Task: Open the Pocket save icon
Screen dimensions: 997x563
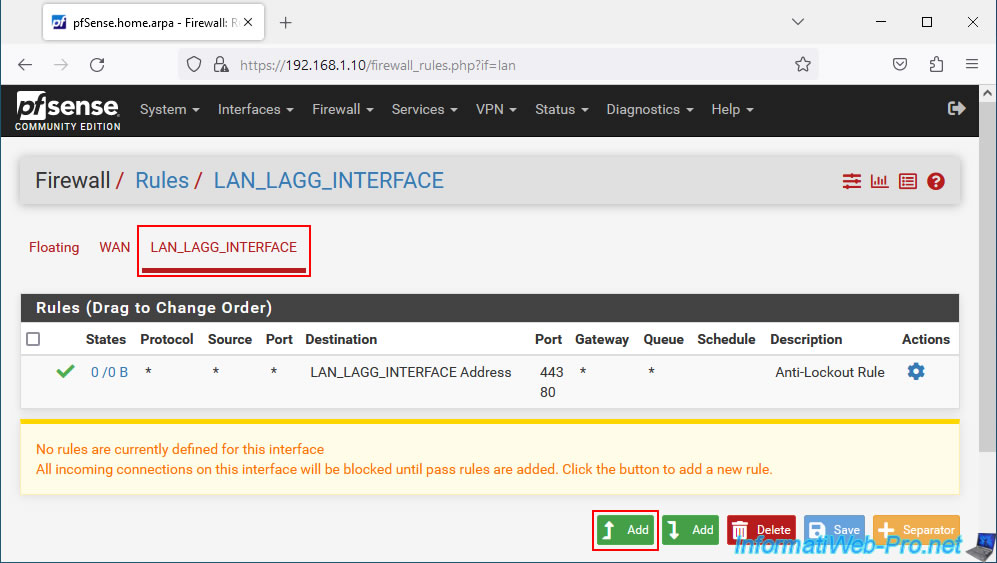Action: pos(900,64)
